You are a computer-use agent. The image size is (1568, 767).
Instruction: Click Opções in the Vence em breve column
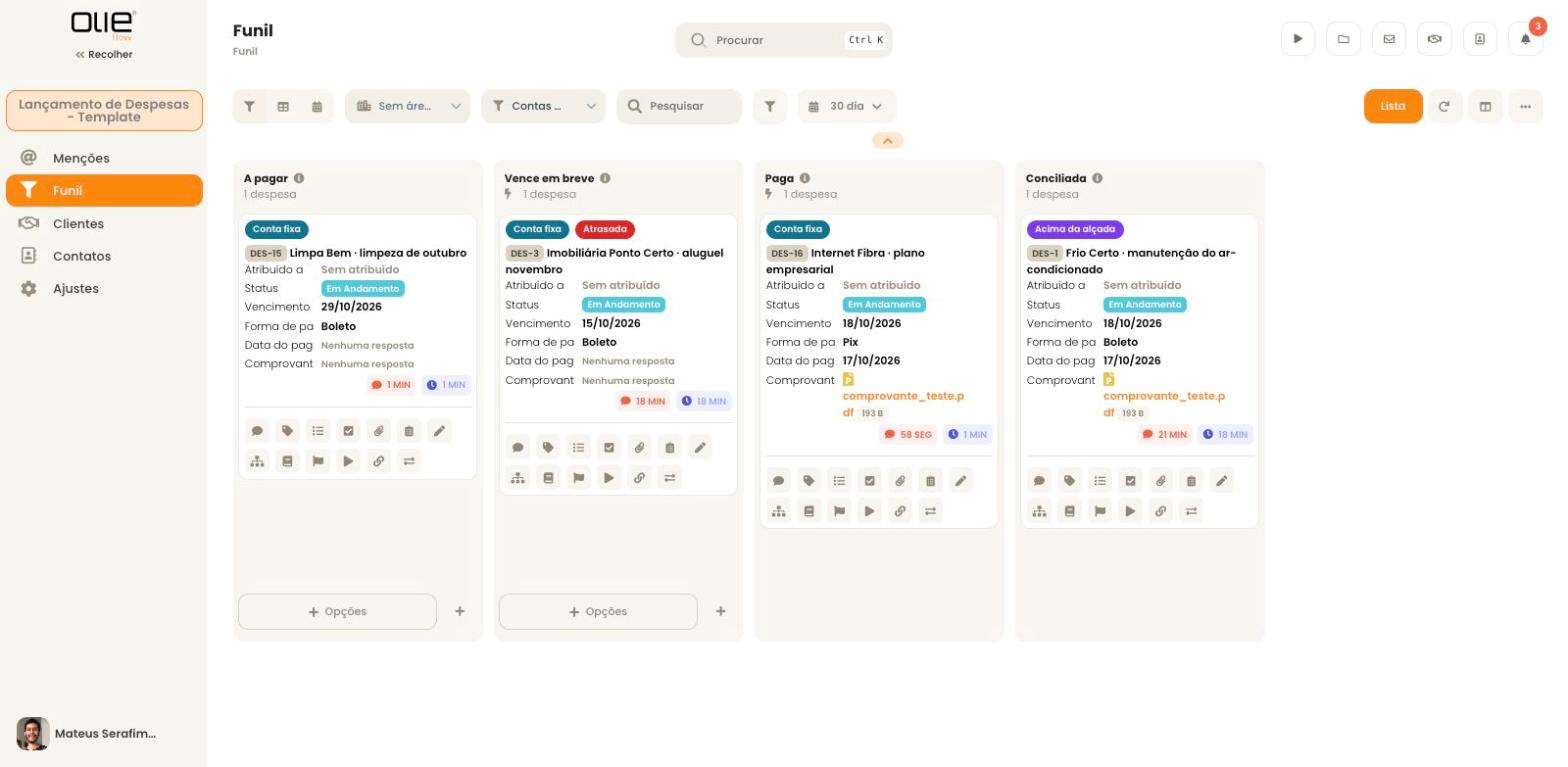tap(598, 612)
